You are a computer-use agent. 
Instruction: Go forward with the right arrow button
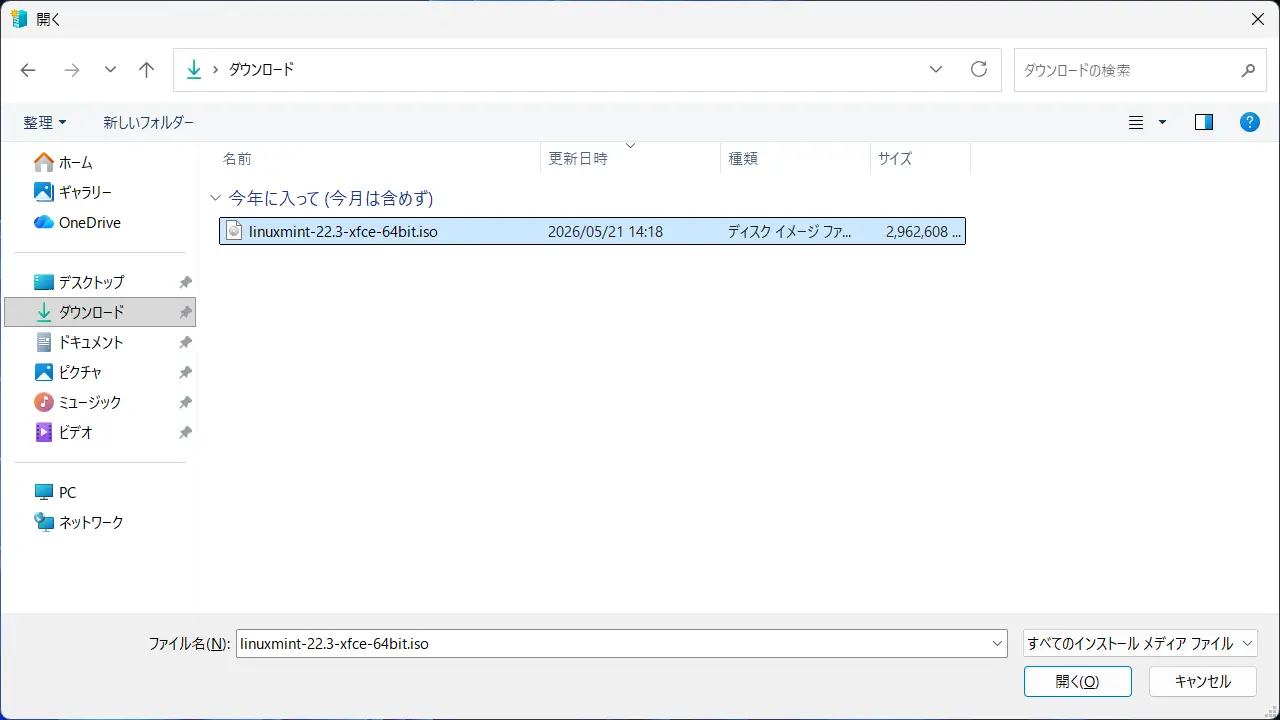[71, 70]
